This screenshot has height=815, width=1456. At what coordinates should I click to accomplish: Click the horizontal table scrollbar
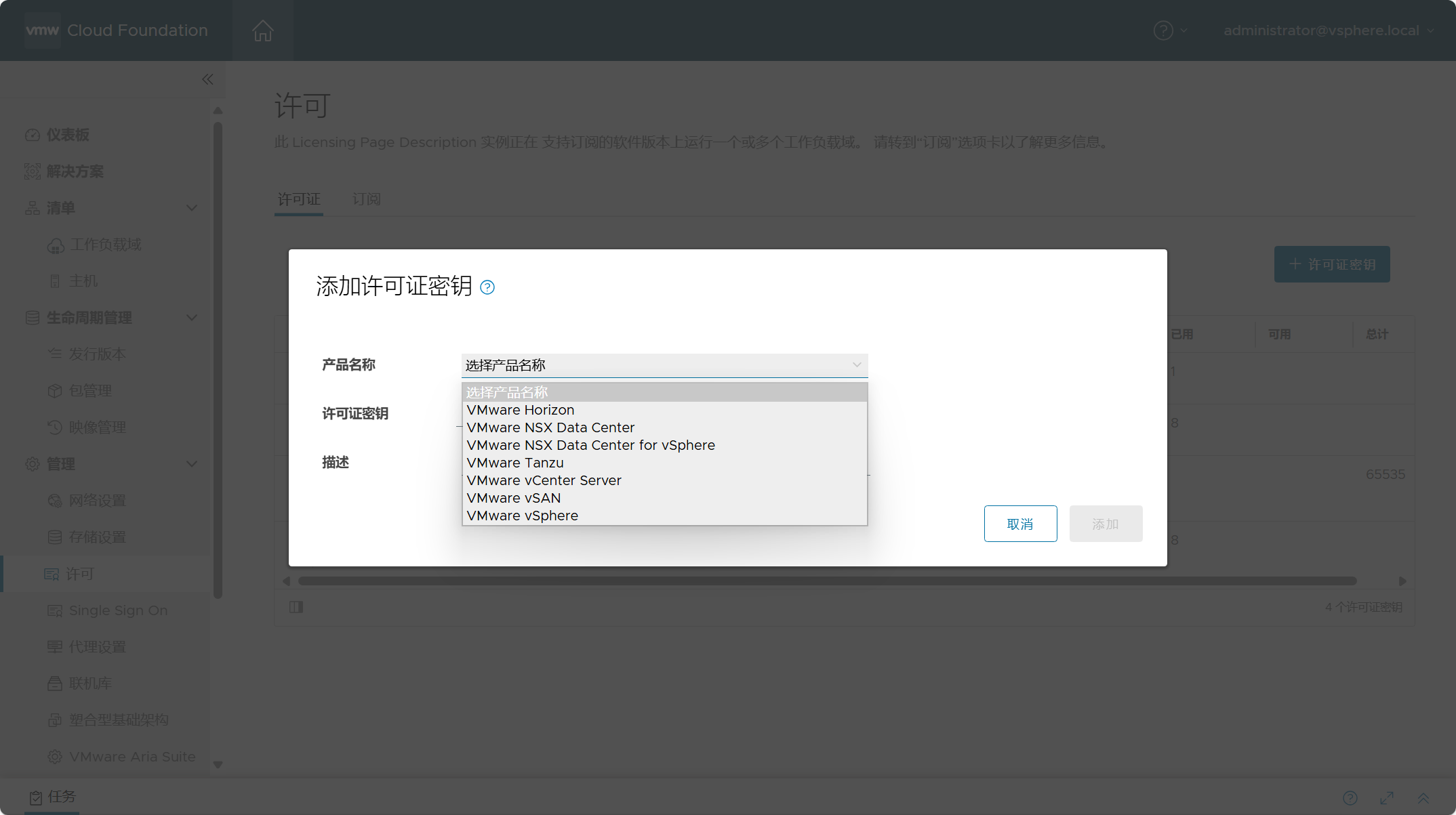[827, 581]
